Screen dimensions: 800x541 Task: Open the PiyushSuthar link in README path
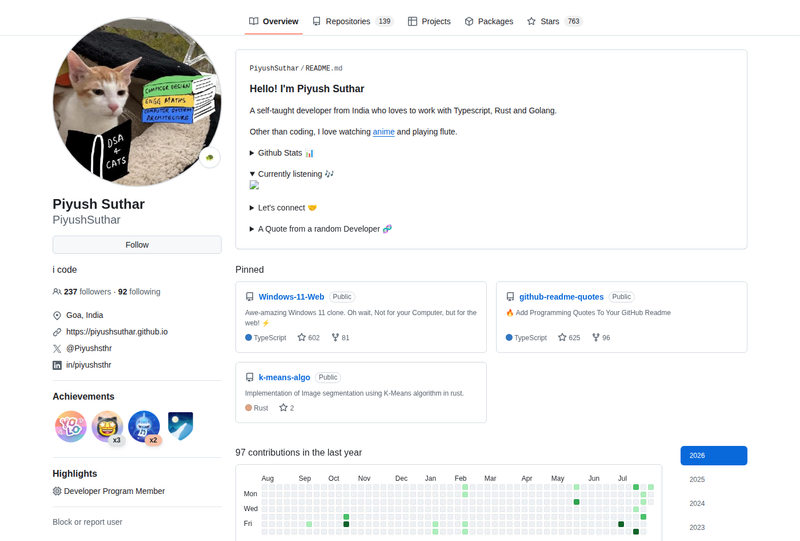274,68
